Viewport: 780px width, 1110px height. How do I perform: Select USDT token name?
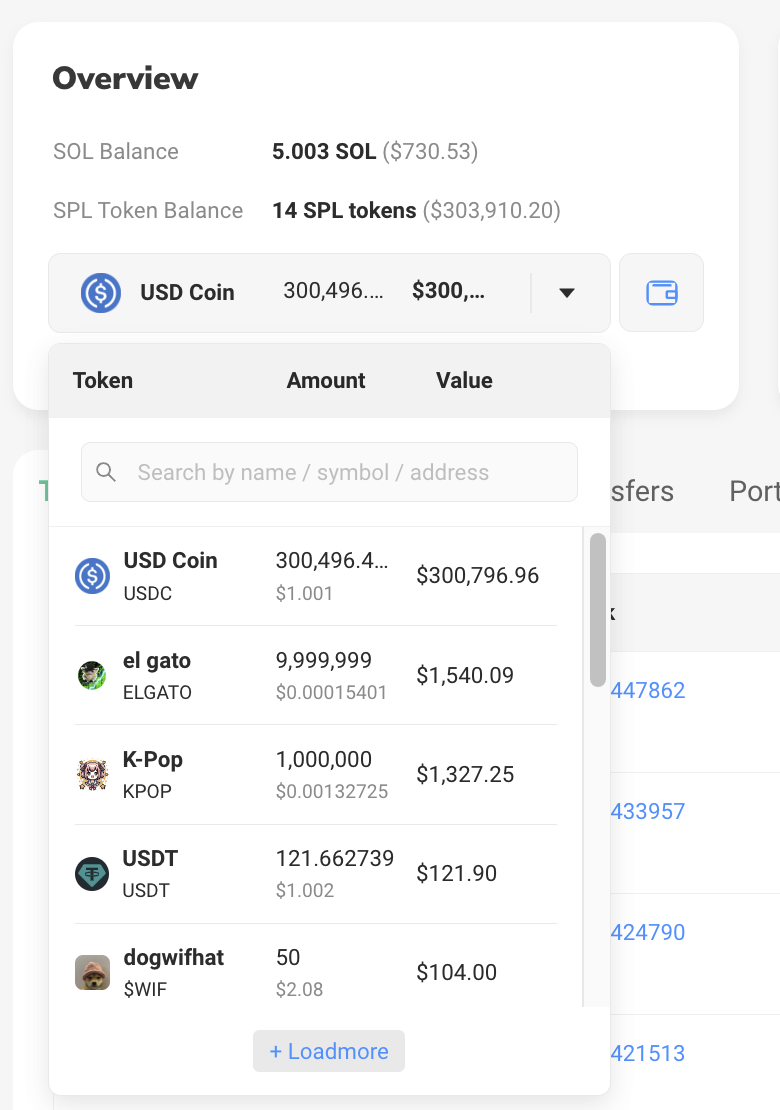[x=150, y=858]
